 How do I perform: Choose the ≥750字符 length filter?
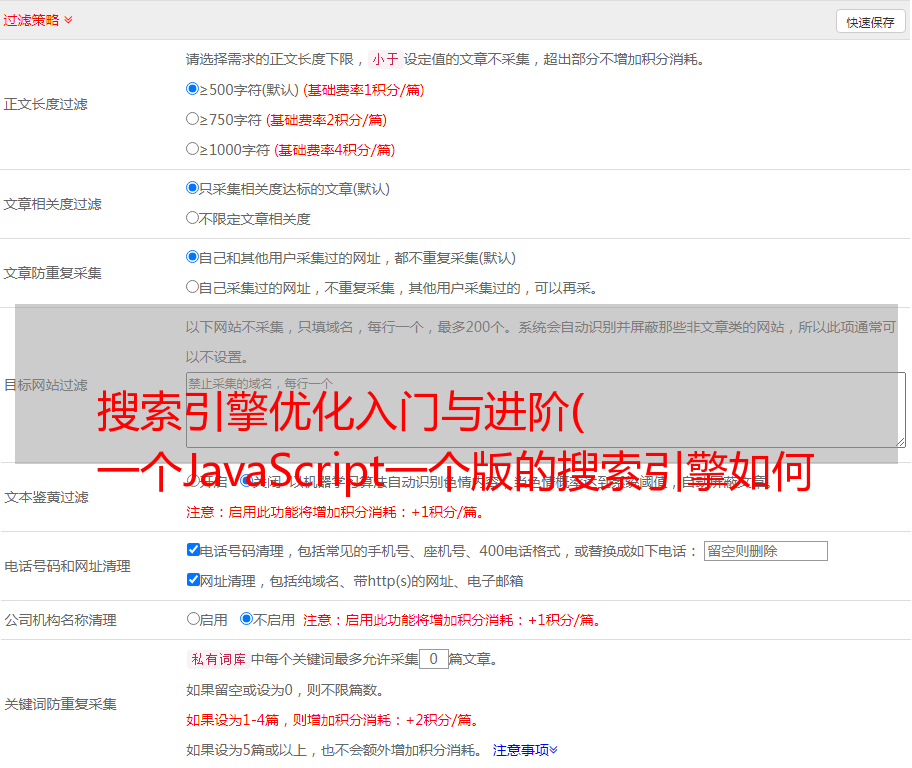click(x=193, y=119)
